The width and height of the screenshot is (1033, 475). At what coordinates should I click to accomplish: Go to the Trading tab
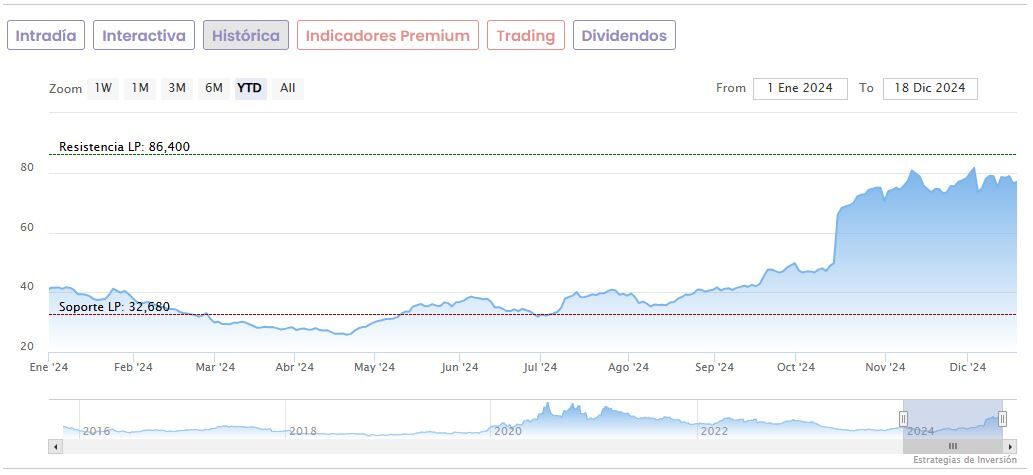[x=525, y=36]
